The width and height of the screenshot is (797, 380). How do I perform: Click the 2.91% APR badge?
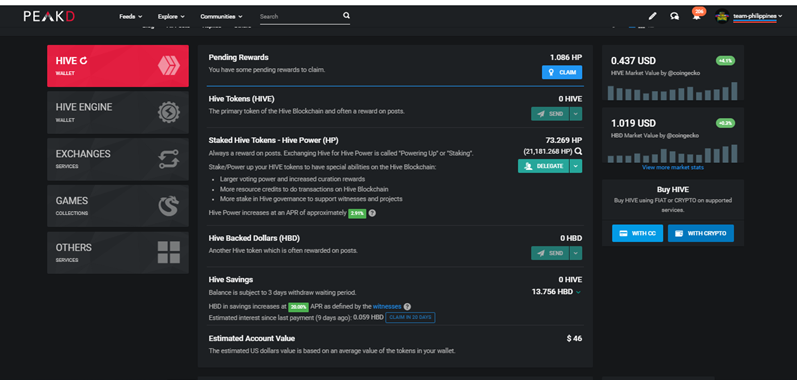click(357, 213)
